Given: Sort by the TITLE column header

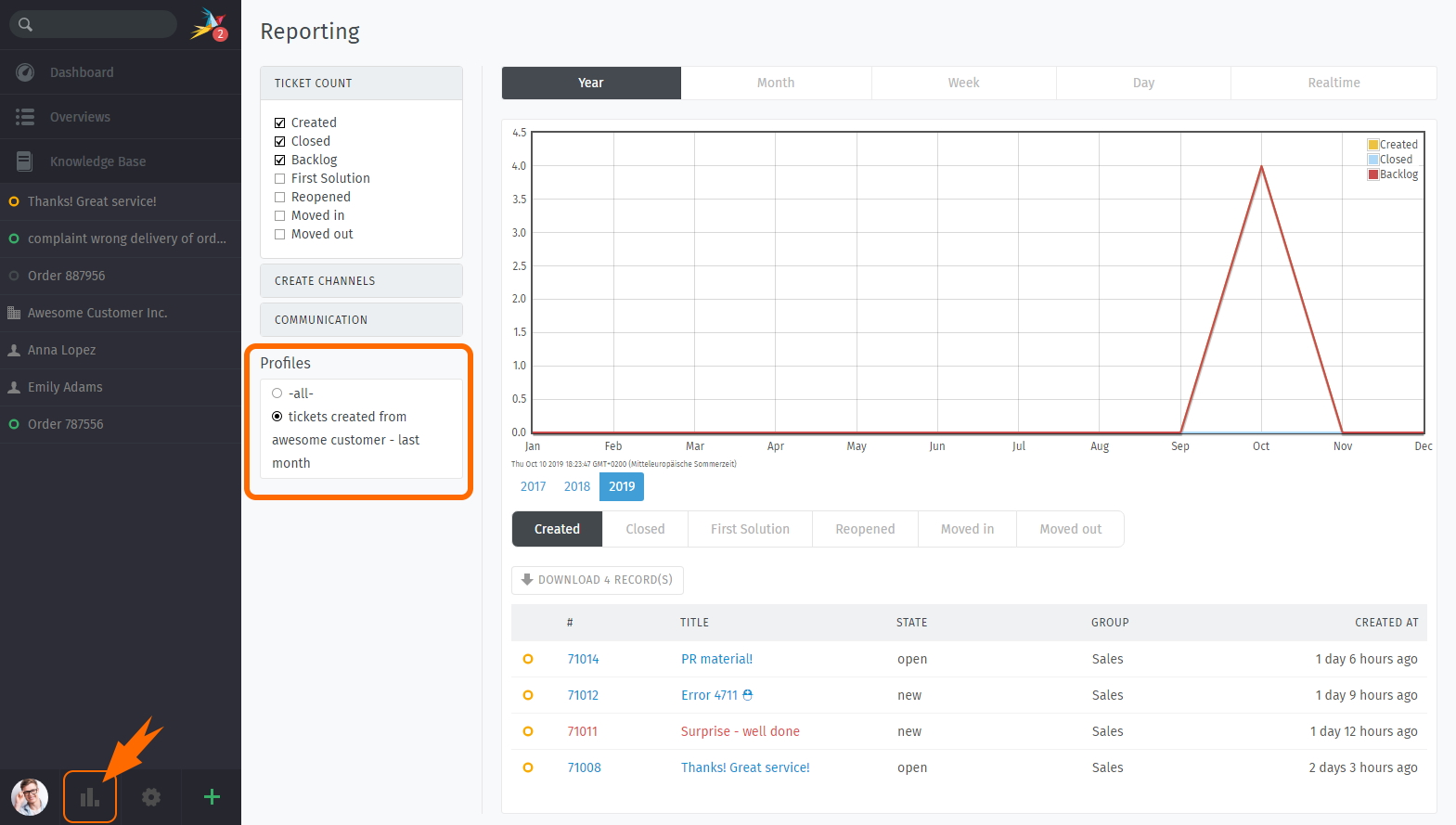Looking at the screenshot, I should click(694, 623).
